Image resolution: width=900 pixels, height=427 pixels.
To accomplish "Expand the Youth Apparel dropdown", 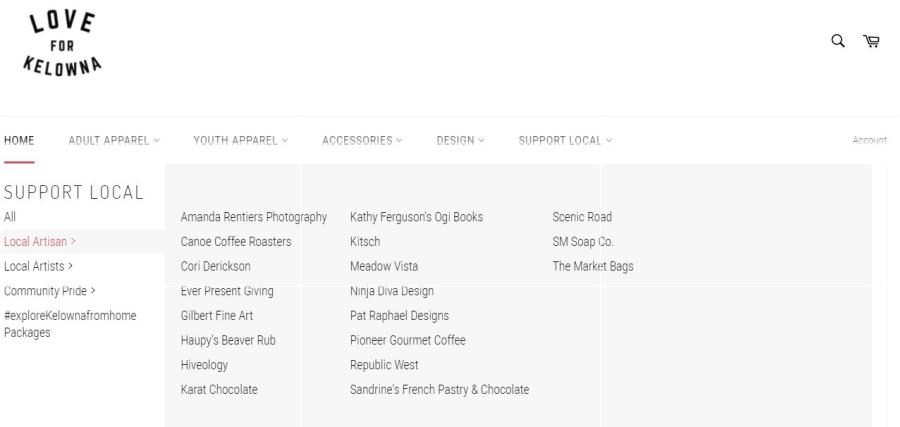I will (240, 140).
